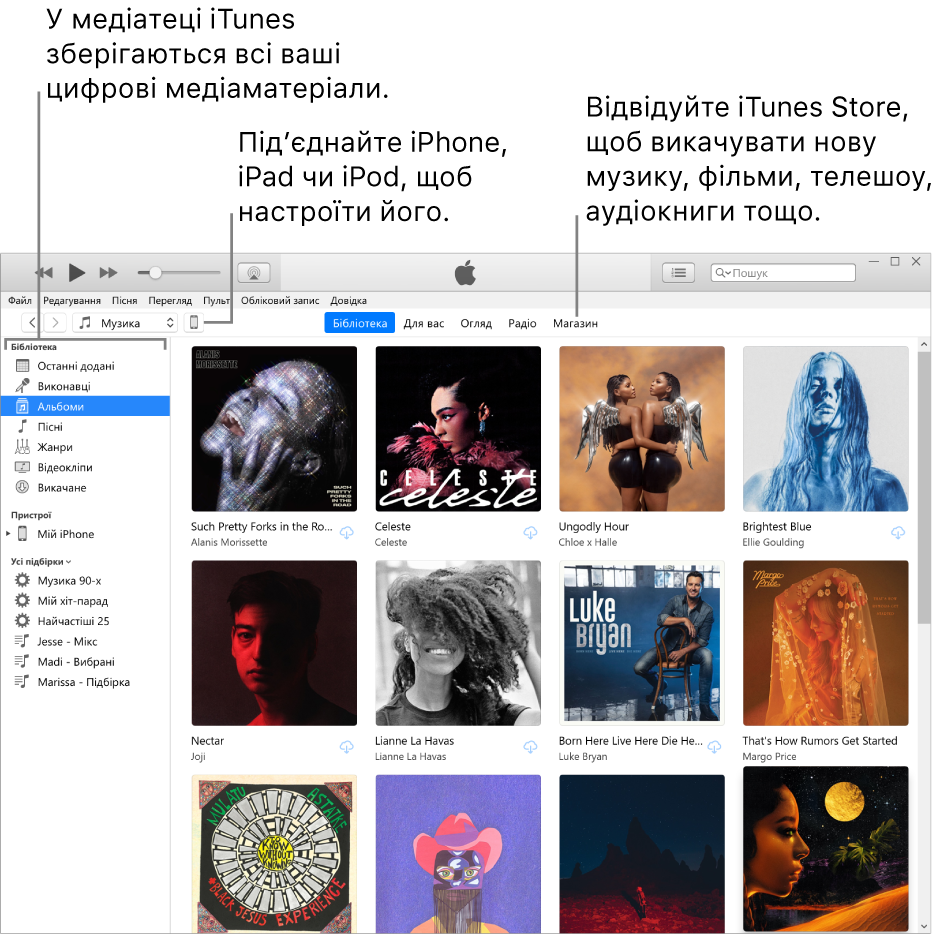Screen dimensions: 939x934
Task: Open the search field magnifier filter
Action: coord(720,272)
